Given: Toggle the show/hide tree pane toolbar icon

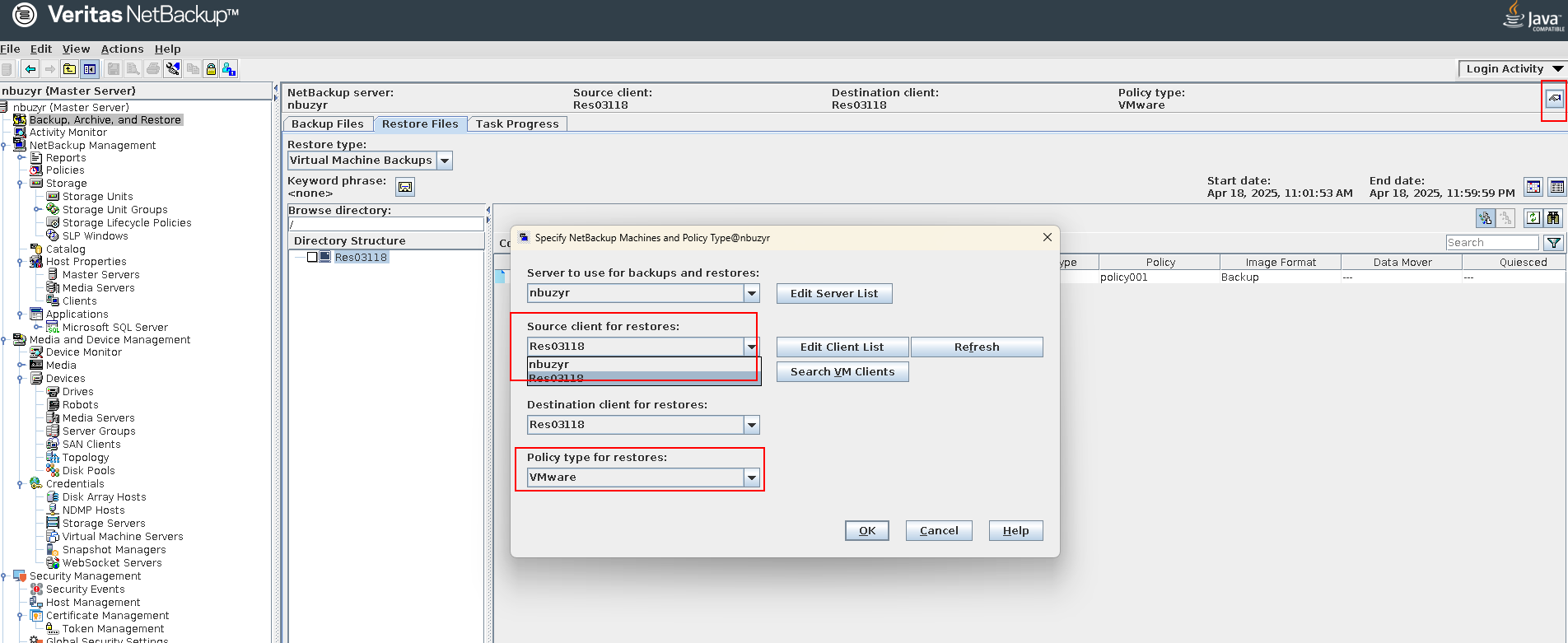Looking at the screenshot, I should click(90, 69).
